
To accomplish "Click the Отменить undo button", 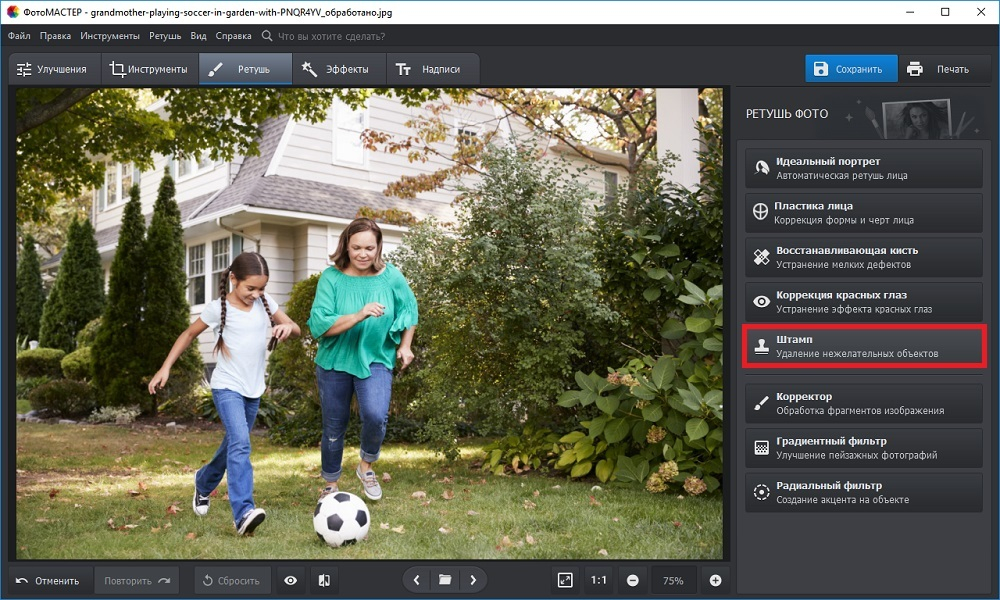I will pos(48,580).
